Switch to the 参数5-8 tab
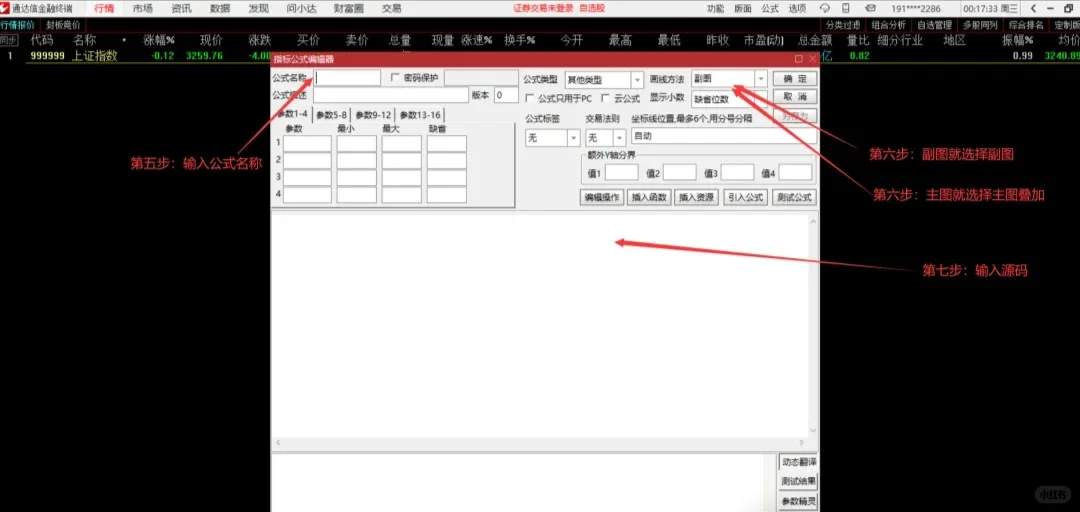The image size is (1080, 512). pos(331,115)
